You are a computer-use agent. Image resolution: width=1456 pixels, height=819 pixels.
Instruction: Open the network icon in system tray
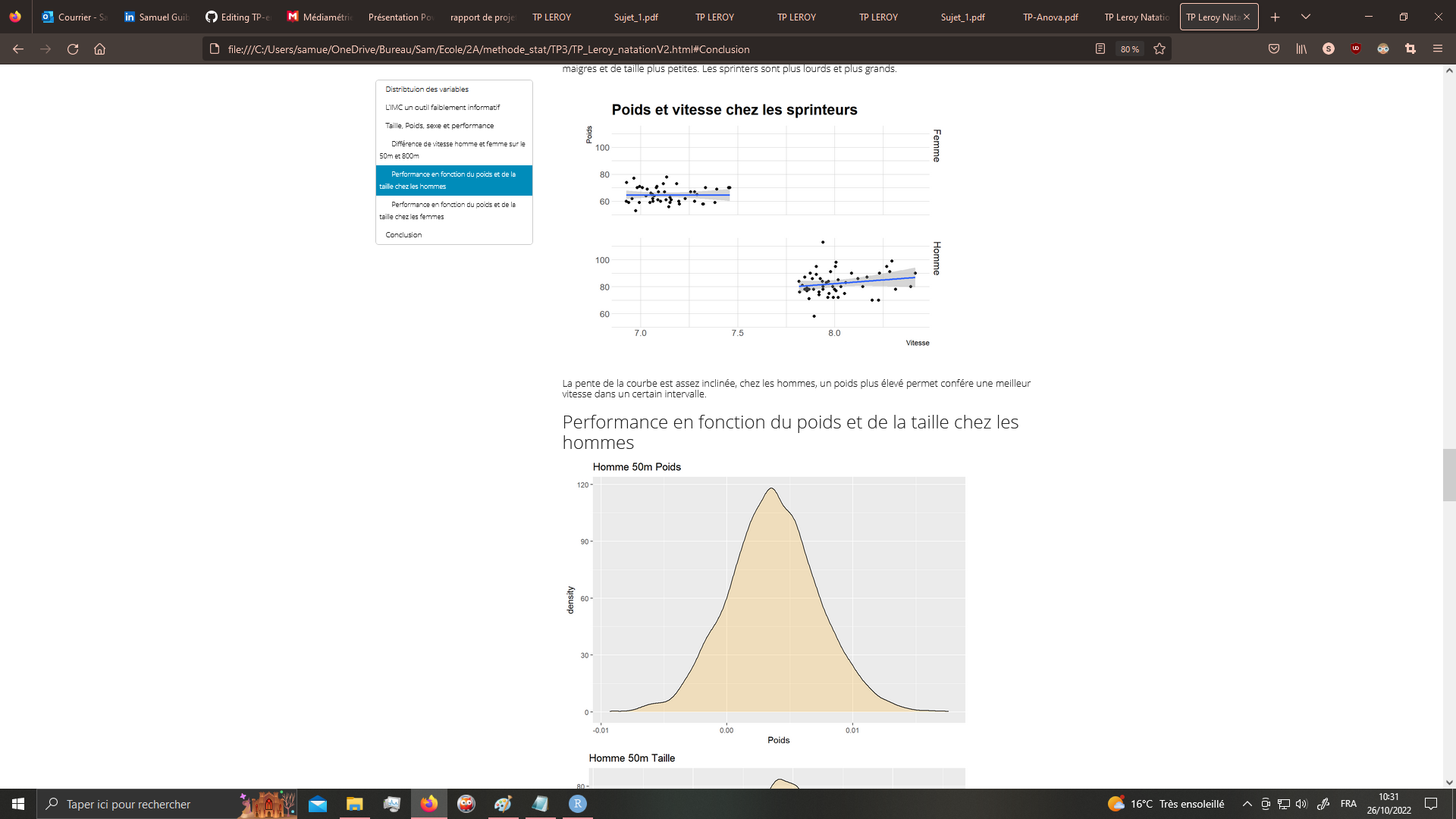point(1284,804)
